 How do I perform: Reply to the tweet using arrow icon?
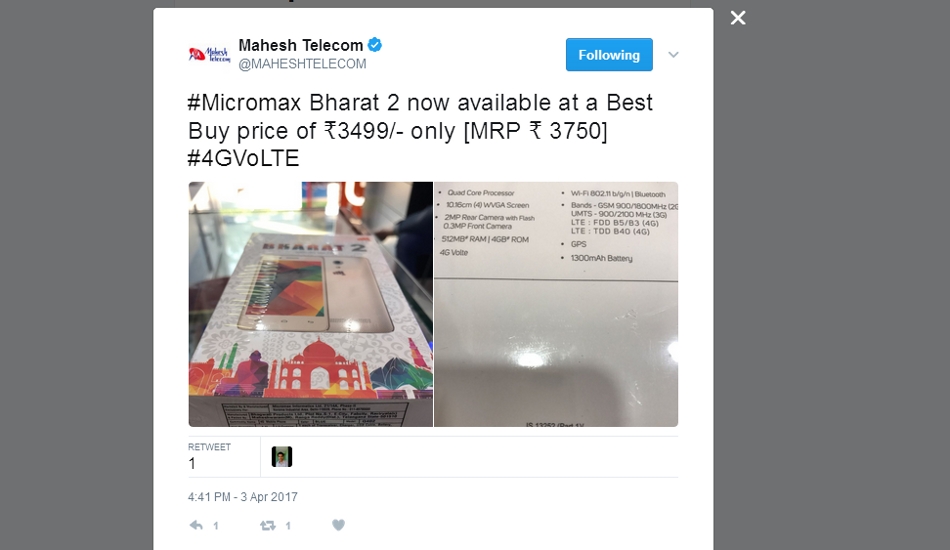click(196, 525)
